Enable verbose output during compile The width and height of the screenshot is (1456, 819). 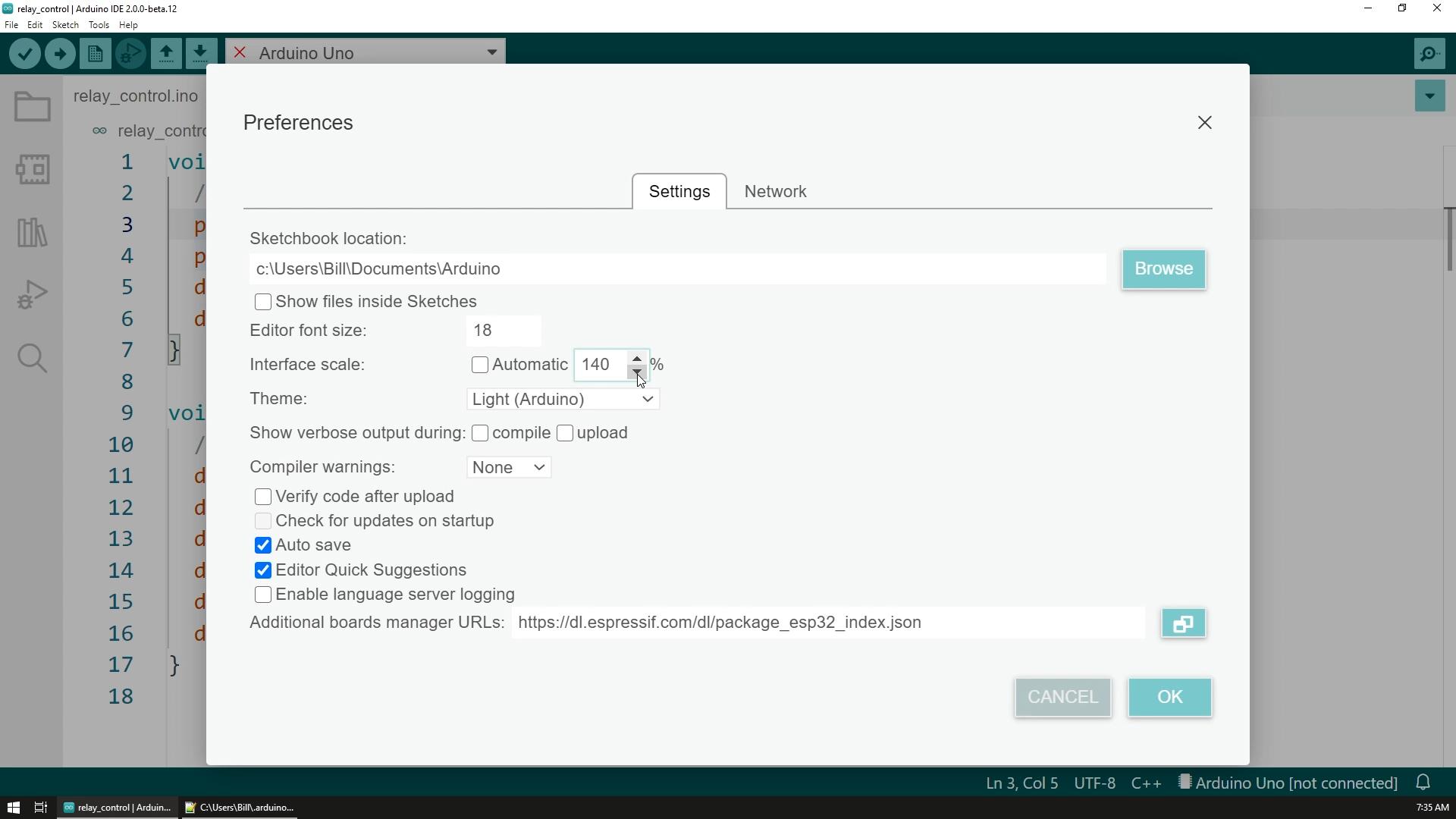tap(480, 433)
